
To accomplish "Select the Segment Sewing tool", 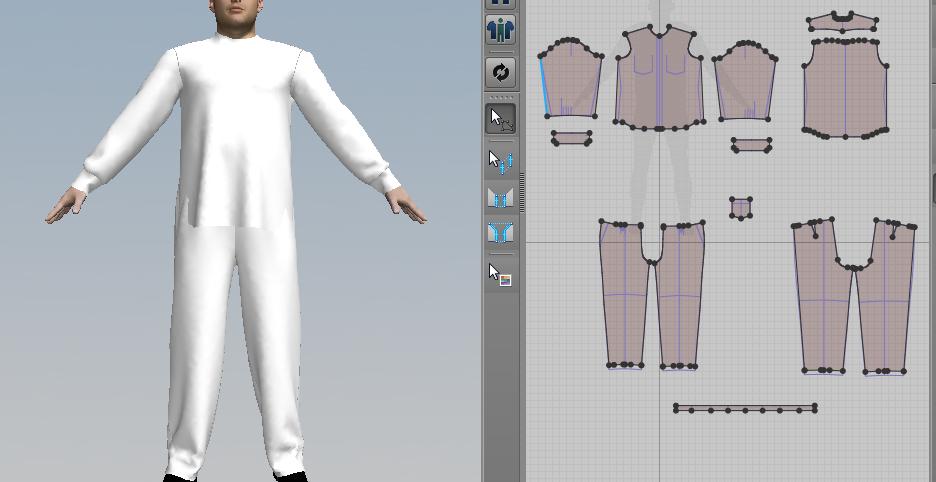I will (x=500, y=197).
